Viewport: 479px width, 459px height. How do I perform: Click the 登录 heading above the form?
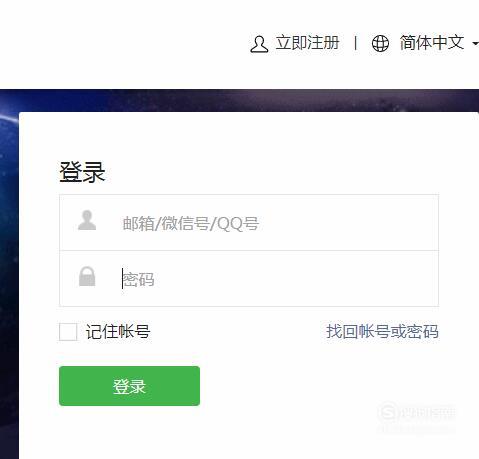click(82, 172)
